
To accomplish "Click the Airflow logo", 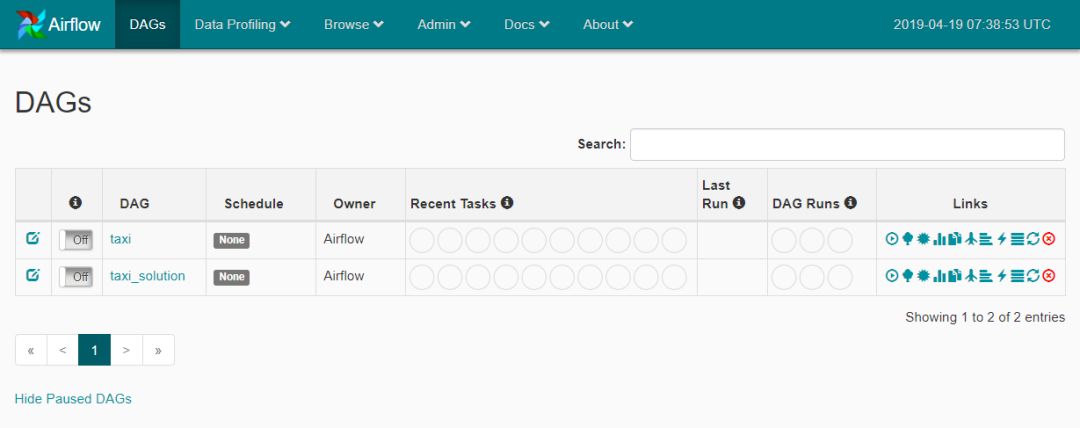I will (x=59, y=24).
